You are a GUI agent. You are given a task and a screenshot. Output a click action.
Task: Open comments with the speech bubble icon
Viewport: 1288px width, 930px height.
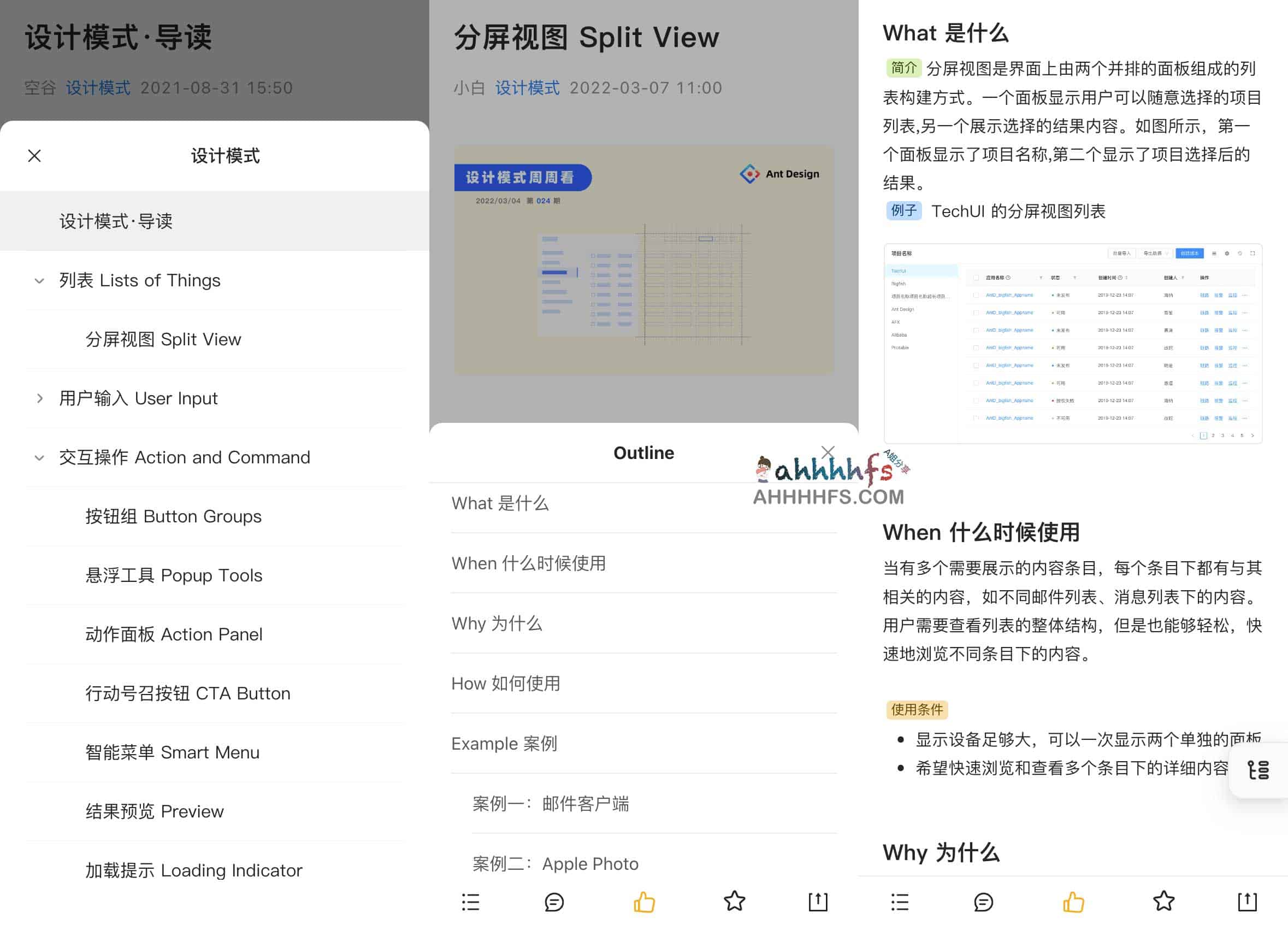(553, 902)
